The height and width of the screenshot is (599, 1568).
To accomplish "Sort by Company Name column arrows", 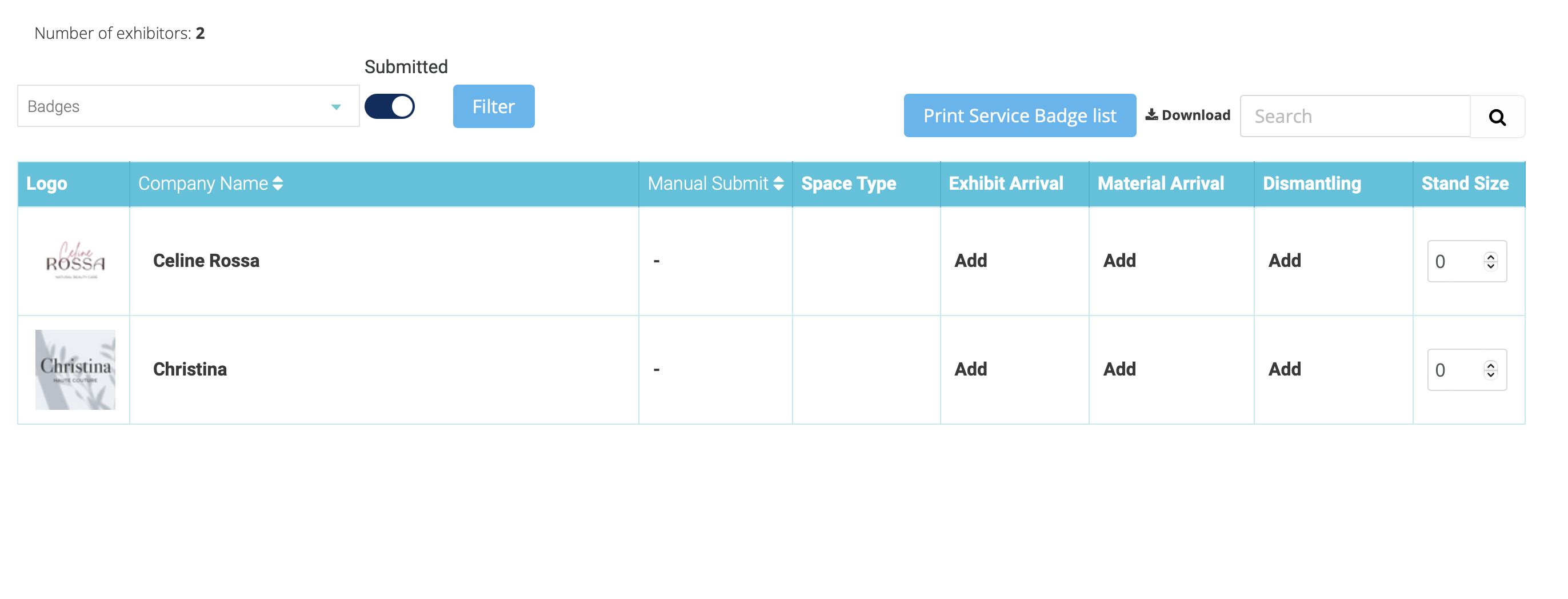I will tap(278, 183).
